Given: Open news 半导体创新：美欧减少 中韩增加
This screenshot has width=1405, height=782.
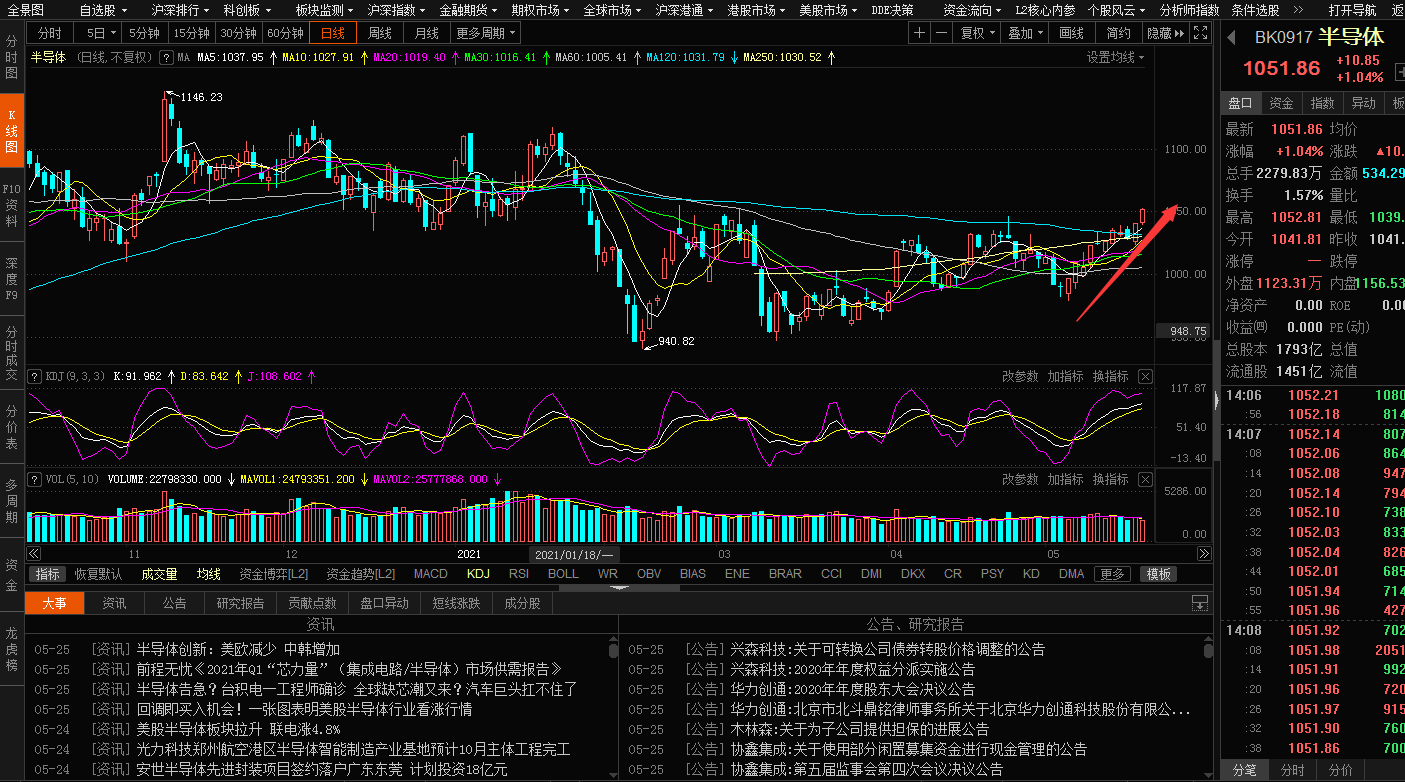Looking at the screenshot, I should (x=238, y=649).
